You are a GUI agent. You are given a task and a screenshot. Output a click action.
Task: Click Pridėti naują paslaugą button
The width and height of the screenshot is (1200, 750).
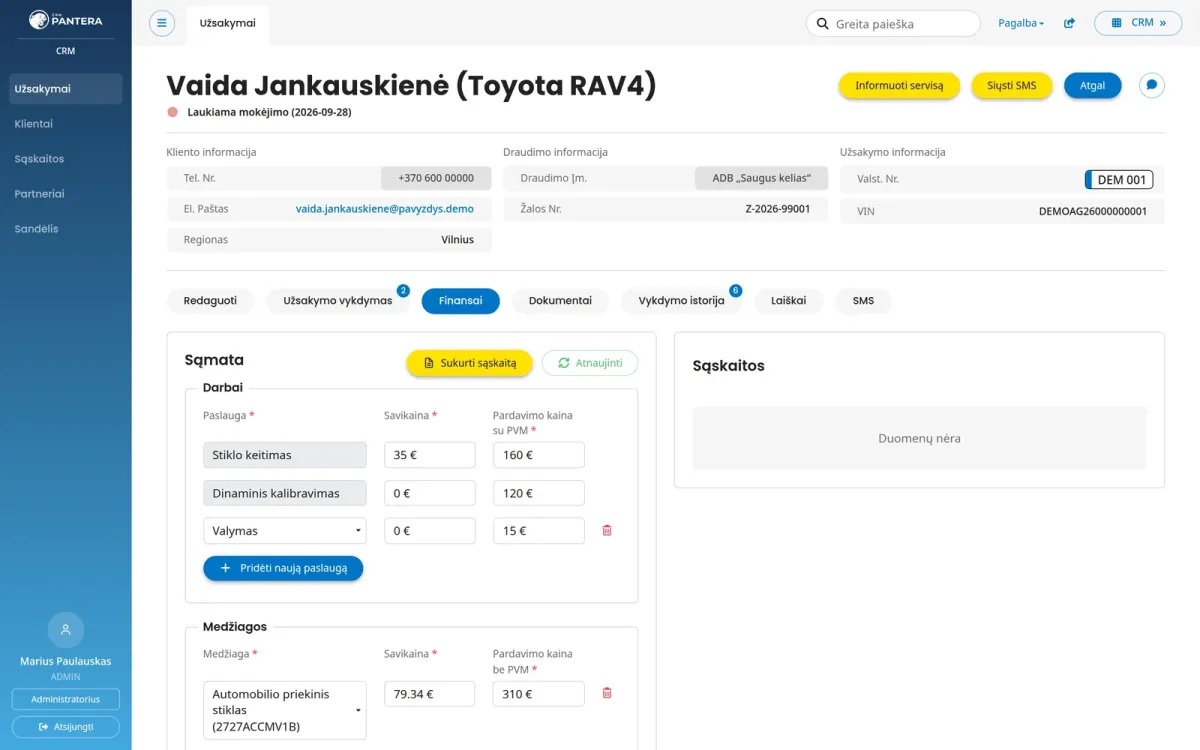click(283, 568)
